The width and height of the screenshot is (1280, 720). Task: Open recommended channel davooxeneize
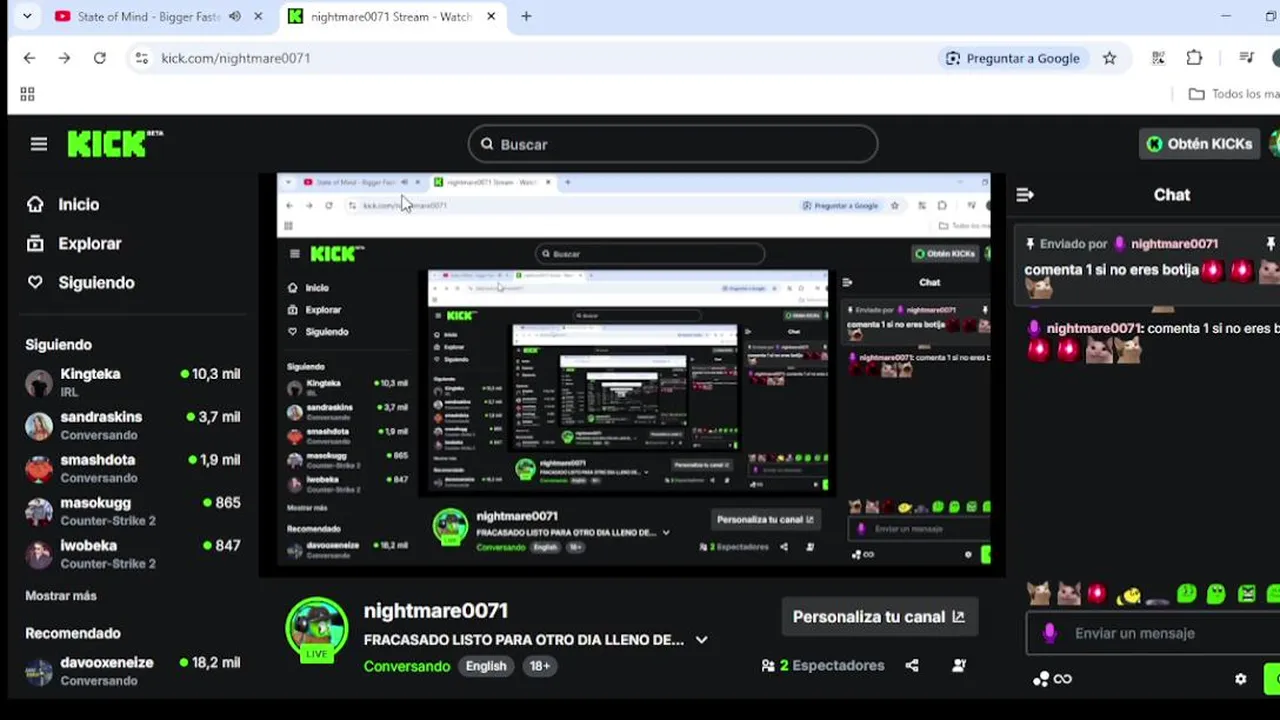(133, 671)
